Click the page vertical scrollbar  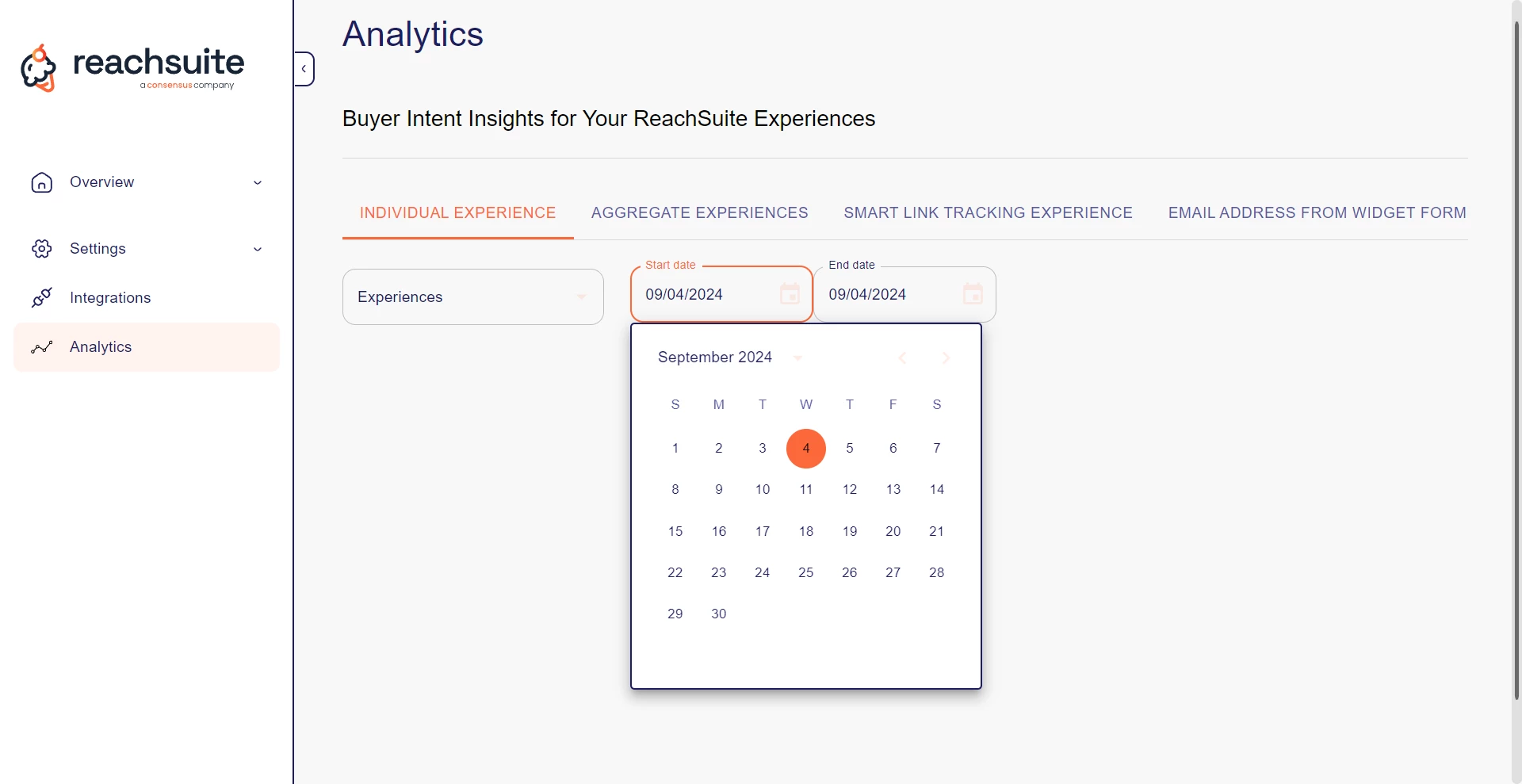point(1516,357)
